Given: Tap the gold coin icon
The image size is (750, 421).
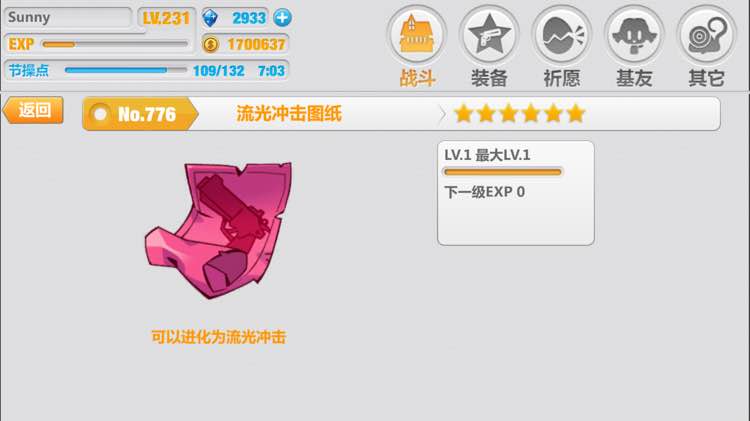Looking at the screenshot, I should (x=210, y=44).
